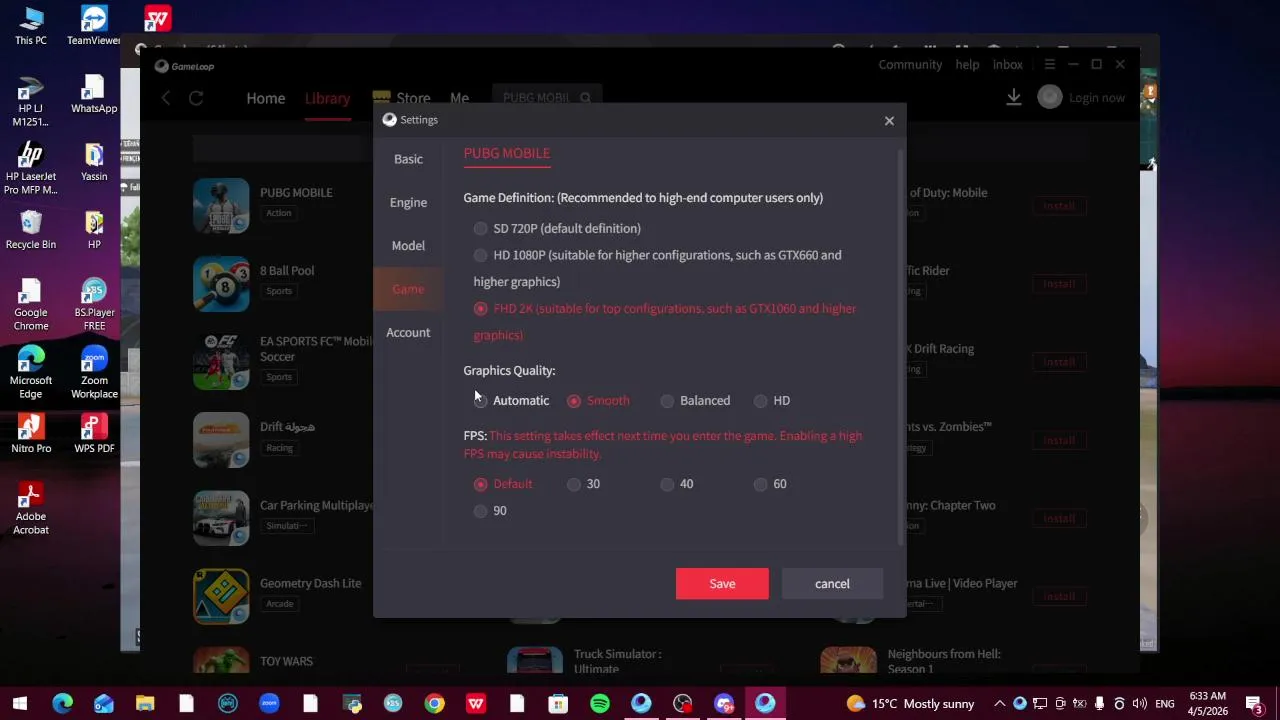
Task: Open GameLoop Community link
Action: 910,65
